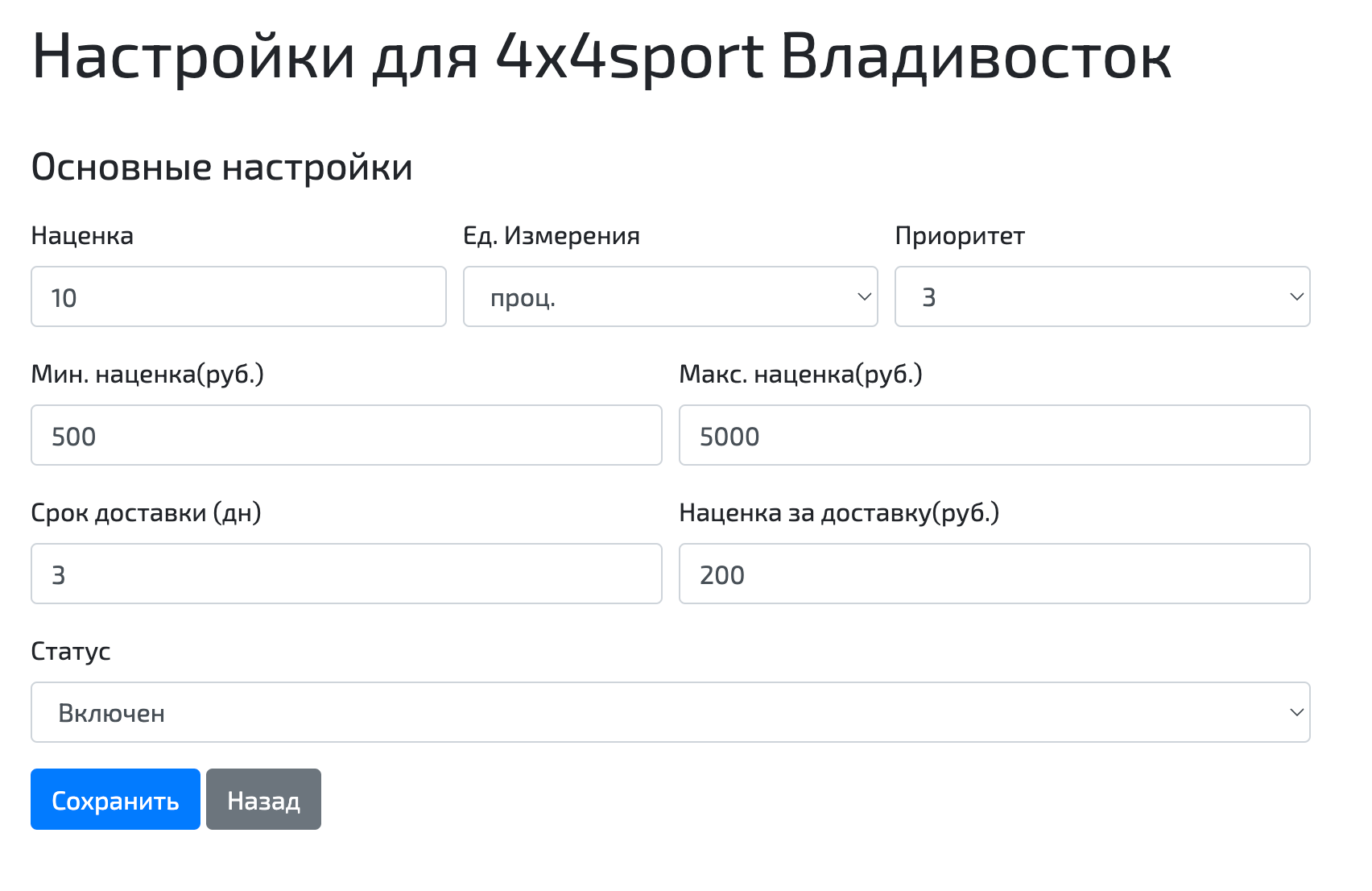Click the "Сохранить" button

(114, 799)
